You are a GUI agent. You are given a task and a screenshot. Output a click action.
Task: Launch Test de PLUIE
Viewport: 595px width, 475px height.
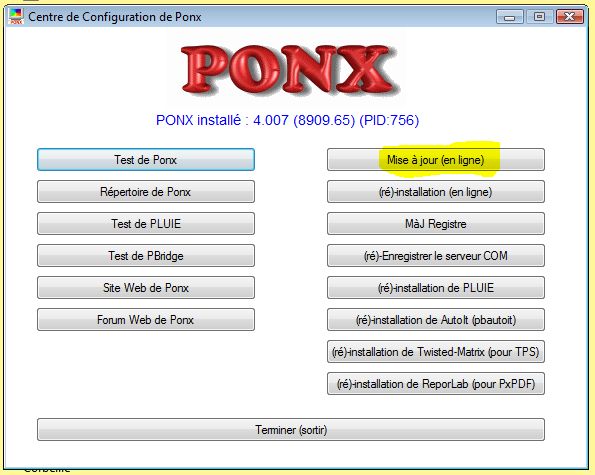point(146,223)
